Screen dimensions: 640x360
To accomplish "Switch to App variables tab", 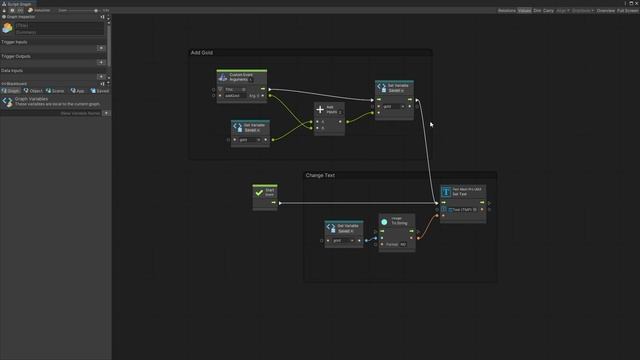I will (78, 91).
